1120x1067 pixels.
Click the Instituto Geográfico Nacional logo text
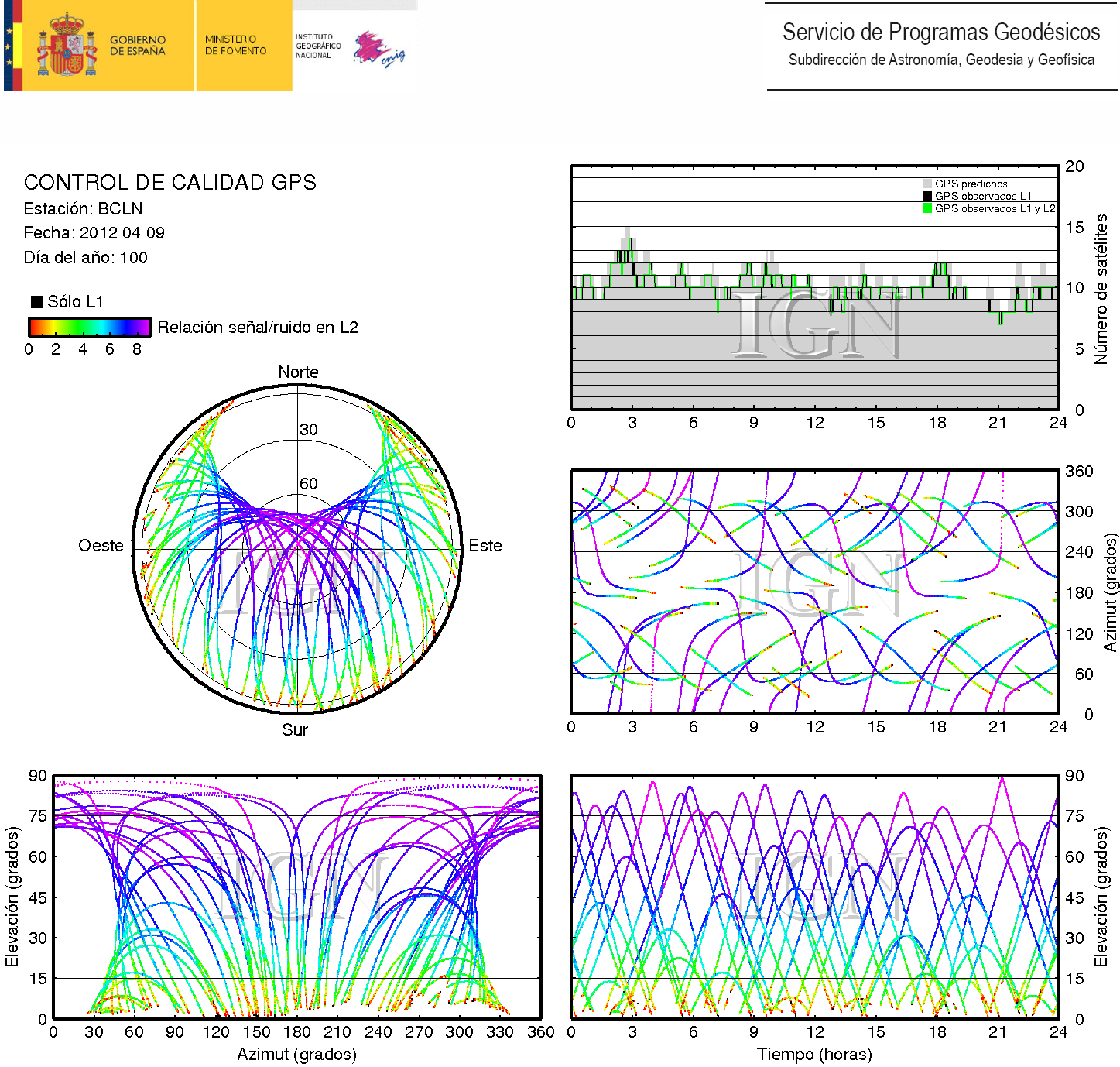[x=317, y=46]
